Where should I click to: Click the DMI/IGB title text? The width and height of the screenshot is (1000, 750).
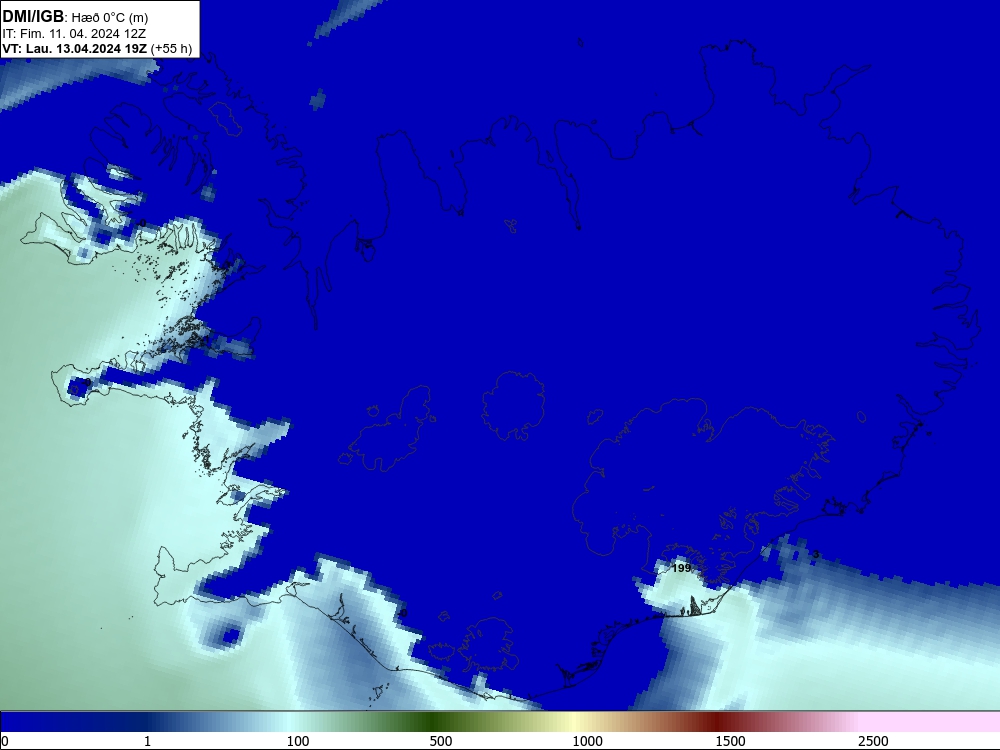pyautogui.click(x=33, y=17)
